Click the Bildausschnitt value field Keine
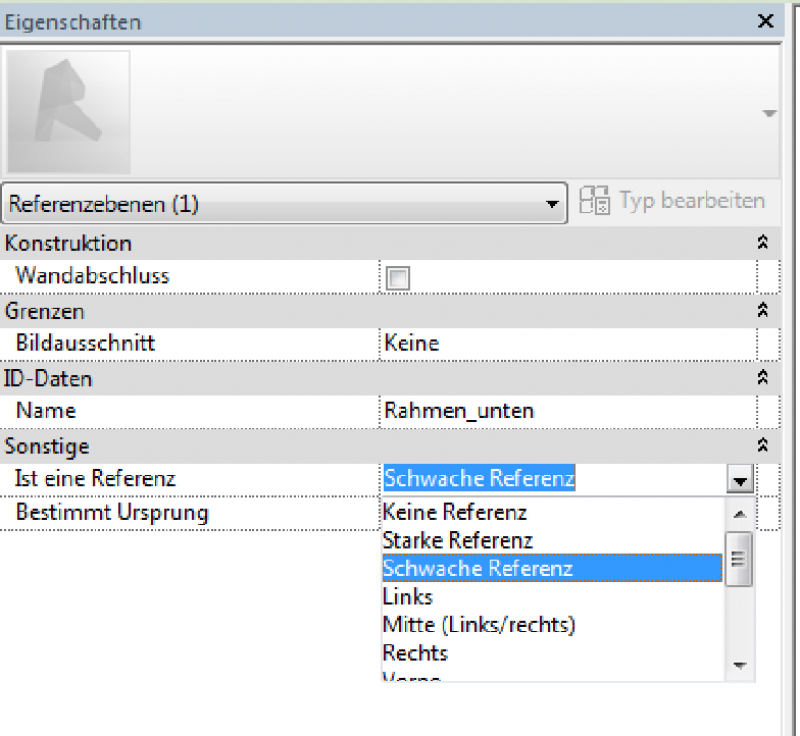800x736 pixels. point(566,343)
